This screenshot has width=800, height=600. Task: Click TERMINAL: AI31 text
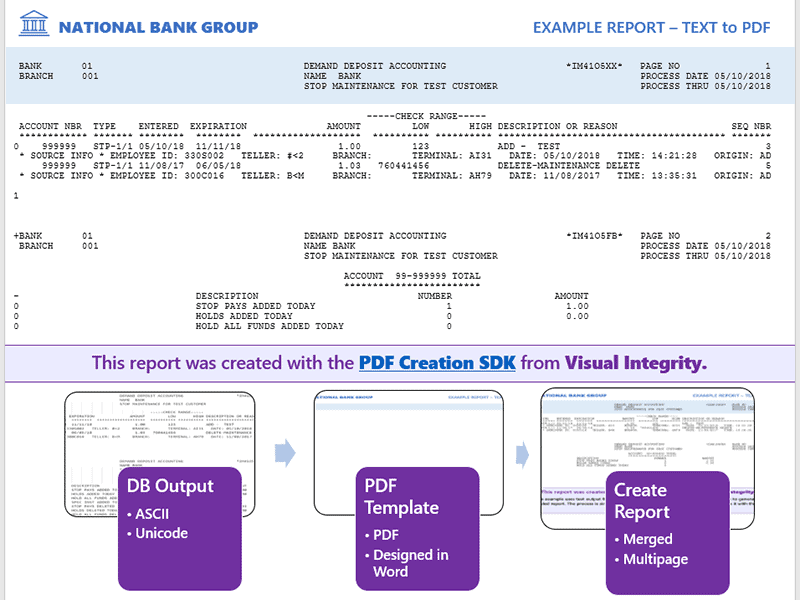coord(452,156)
